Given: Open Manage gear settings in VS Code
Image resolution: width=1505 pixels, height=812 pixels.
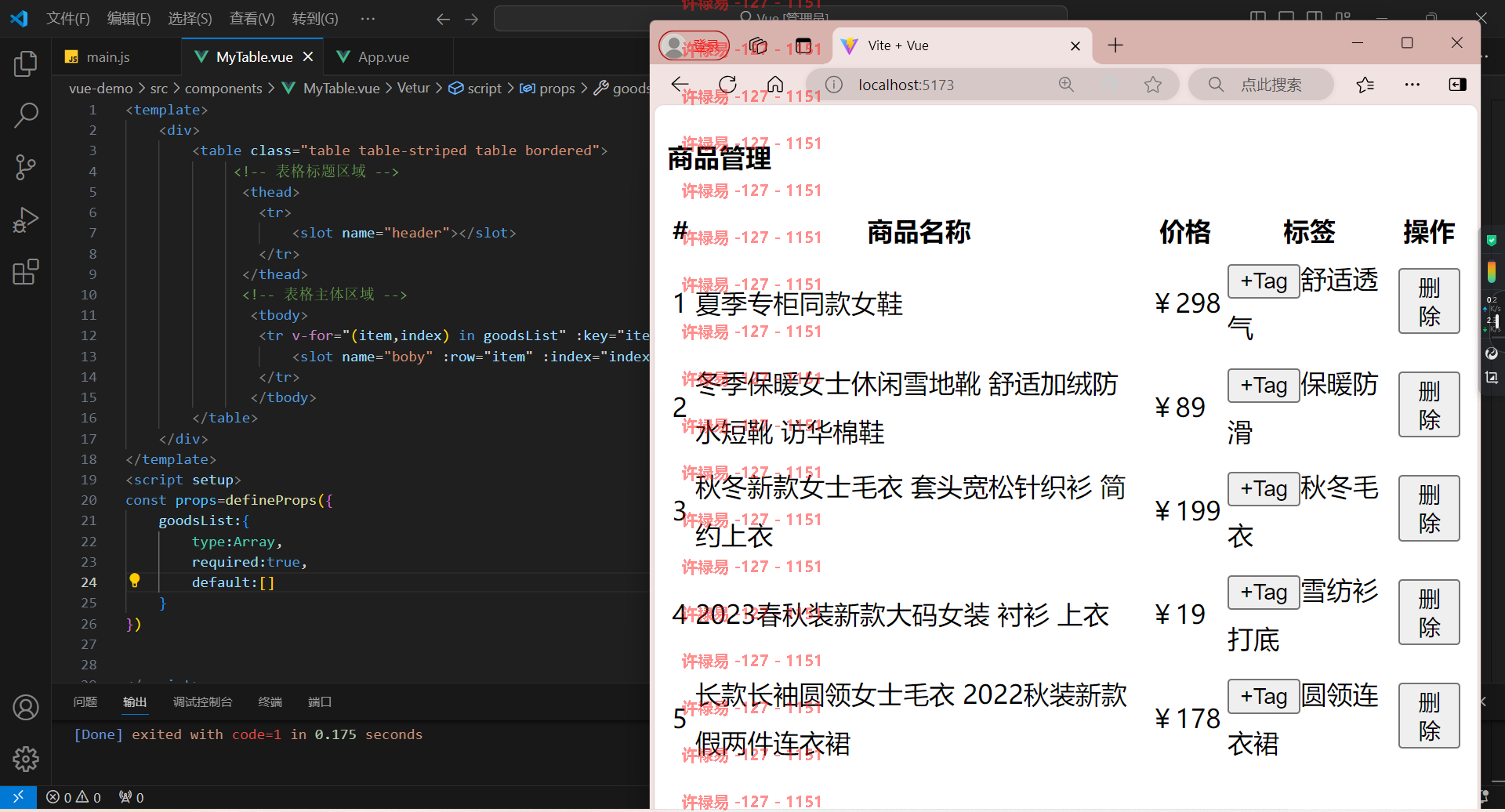Looking at the screenshot, I should (x=26, y=759).
